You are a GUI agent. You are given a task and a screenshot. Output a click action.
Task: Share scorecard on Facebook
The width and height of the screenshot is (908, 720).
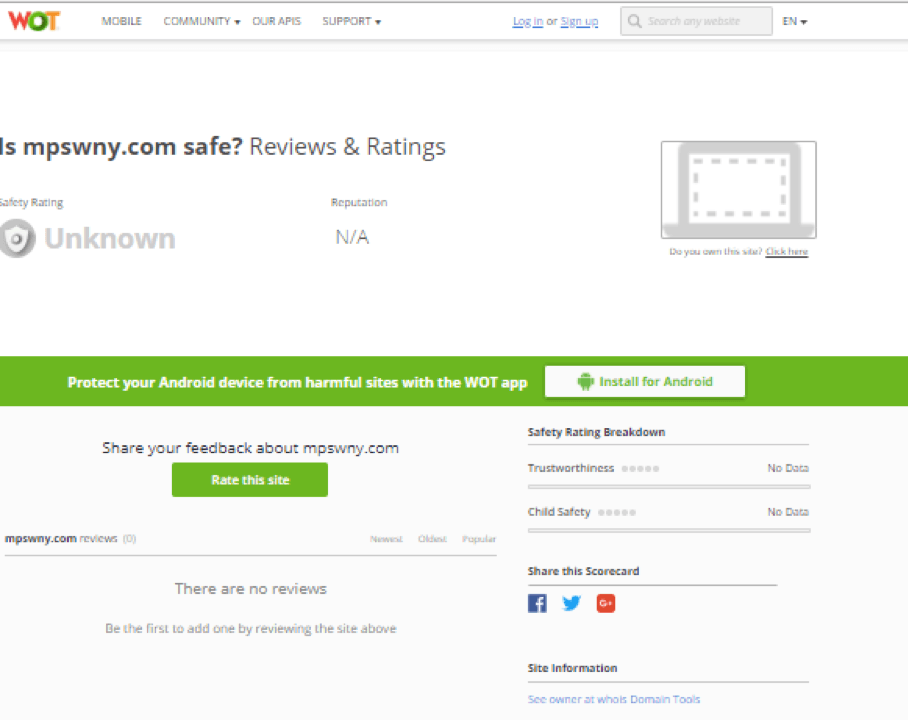pyautogui.click(x=537, y=603)
